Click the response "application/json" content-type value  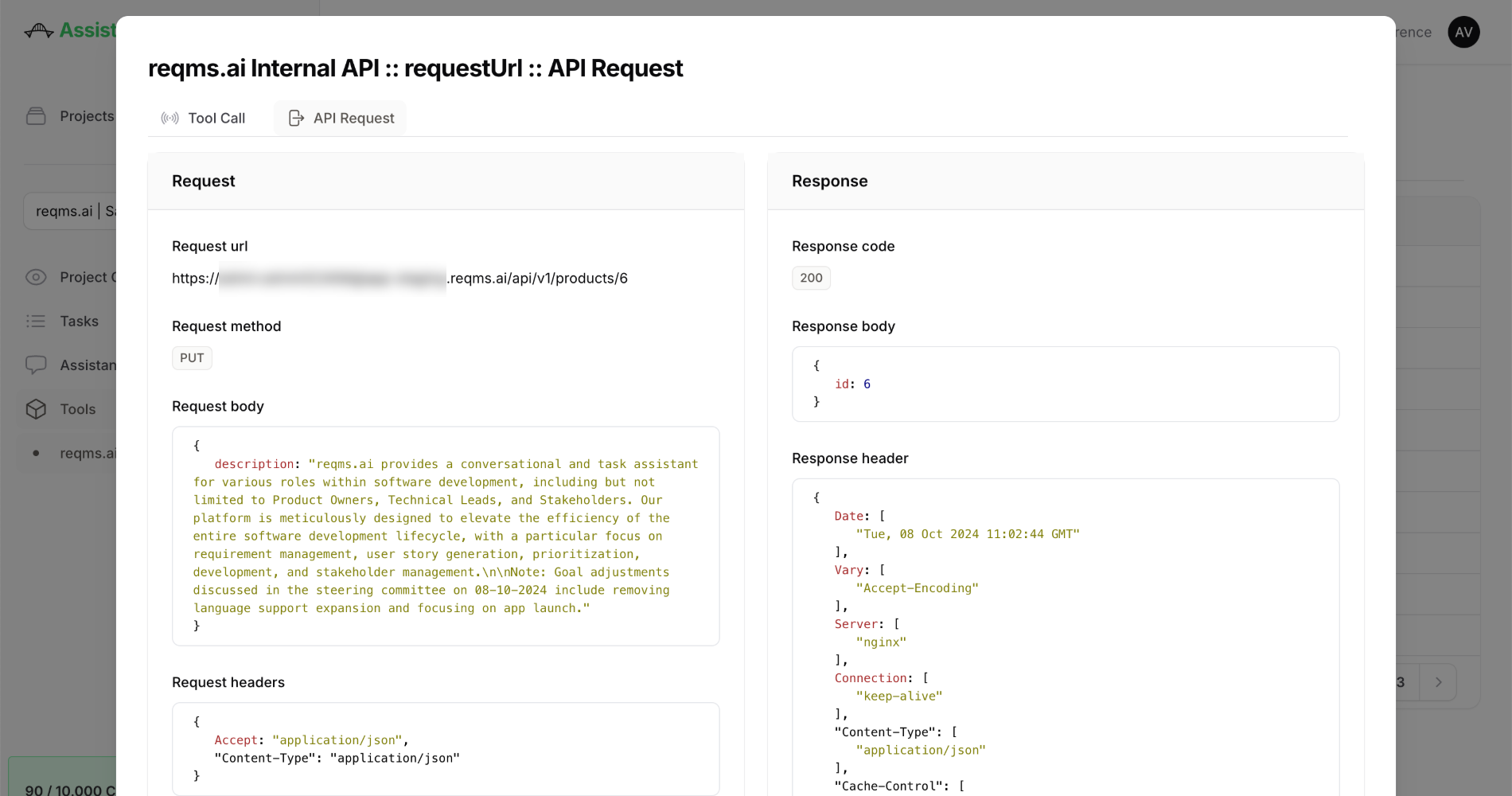921,751
